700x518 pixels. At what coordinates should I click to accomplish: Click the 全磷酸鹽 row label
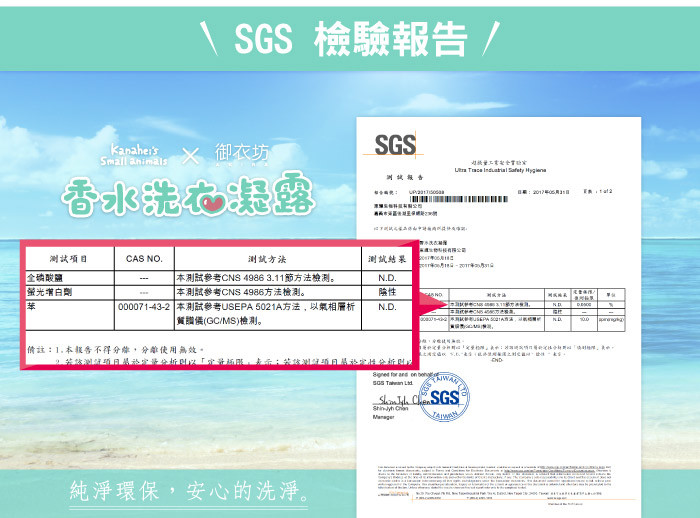point(48,278)
